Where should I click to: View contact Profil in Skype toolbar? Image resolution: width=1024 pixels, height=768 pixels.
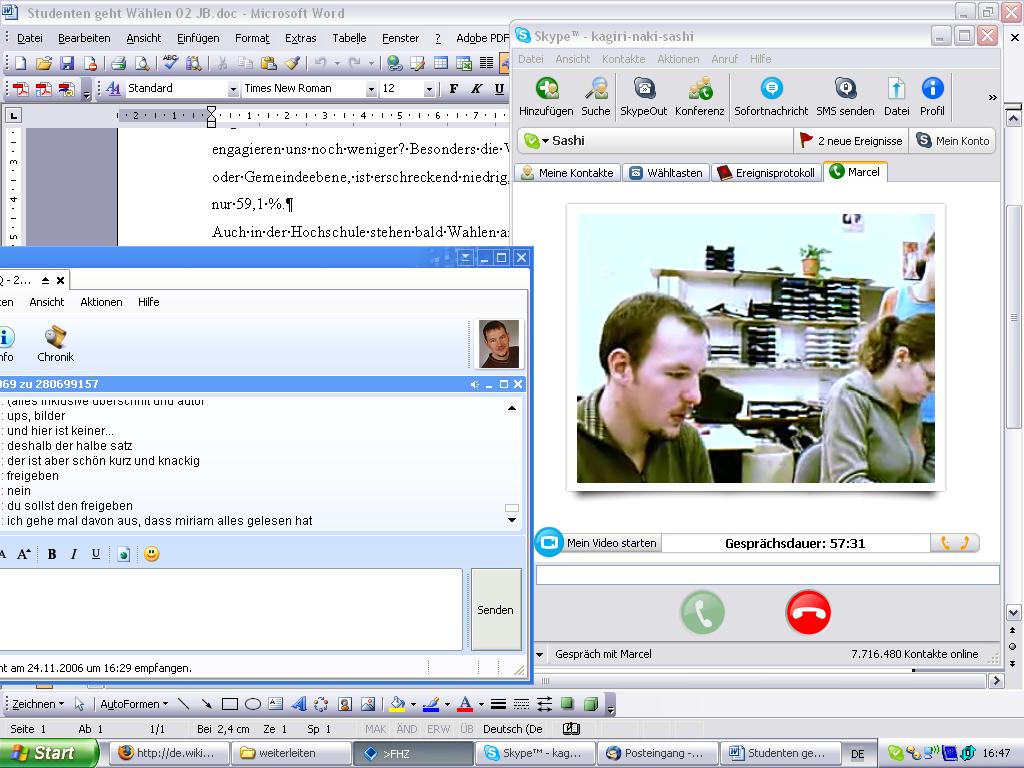click(932, 97)
